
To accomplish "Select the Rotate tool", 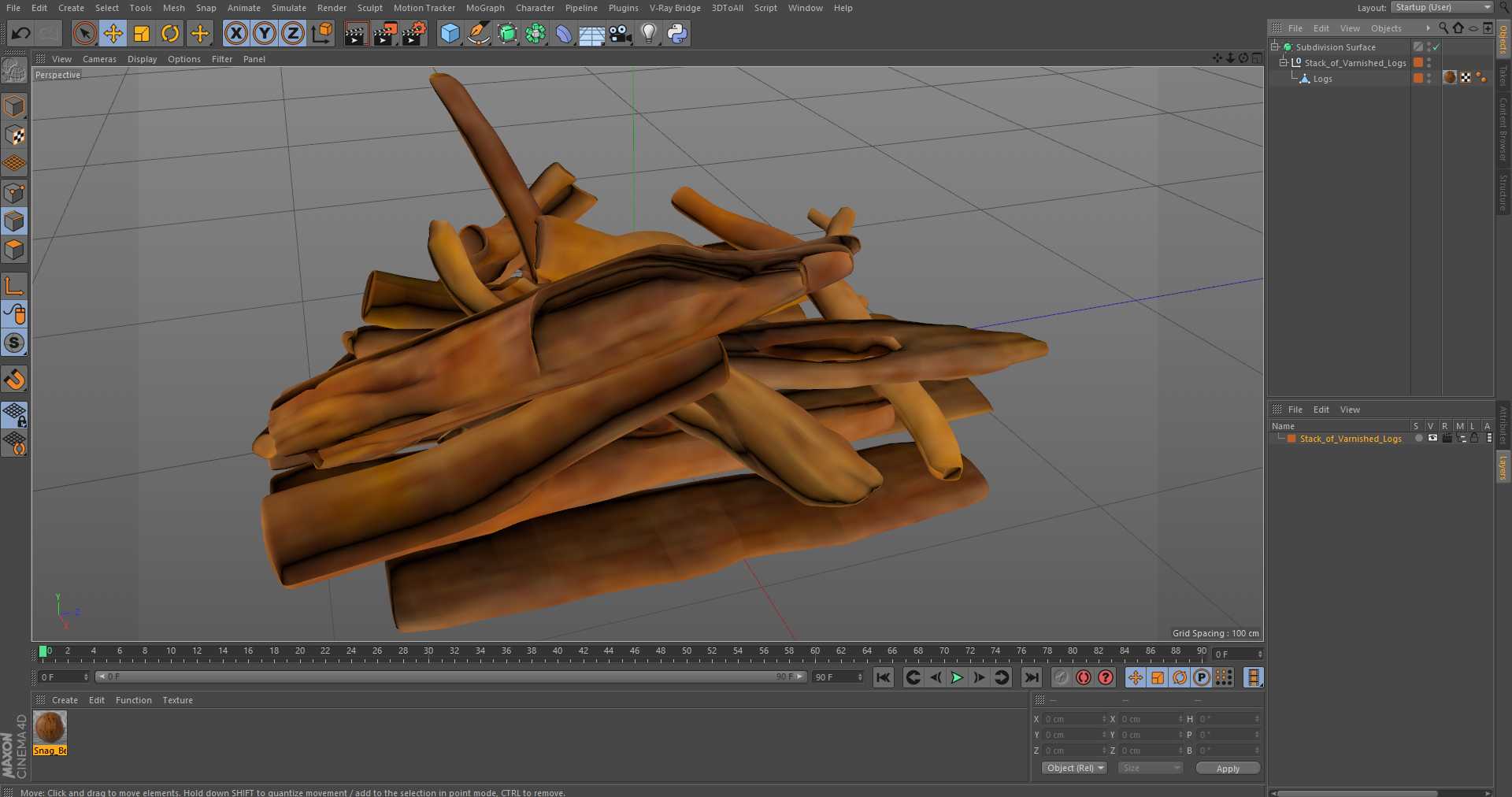I will click(x=170, y=33).
